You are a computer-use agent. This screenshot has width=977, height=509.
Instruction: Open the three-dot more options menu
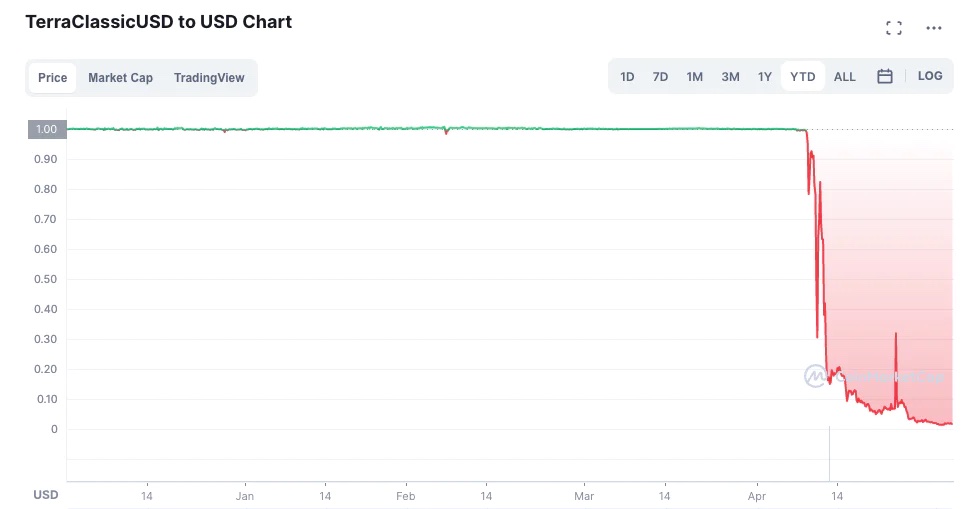click(x=934, y=28)
